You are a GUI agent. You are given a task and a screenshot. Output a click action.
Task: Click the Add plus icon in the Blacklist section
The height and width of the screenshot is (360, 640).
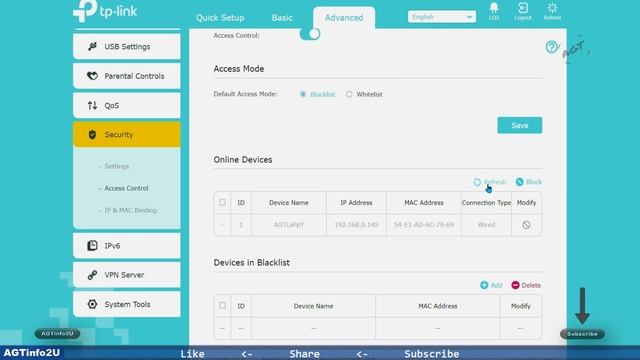pos(484,285)
